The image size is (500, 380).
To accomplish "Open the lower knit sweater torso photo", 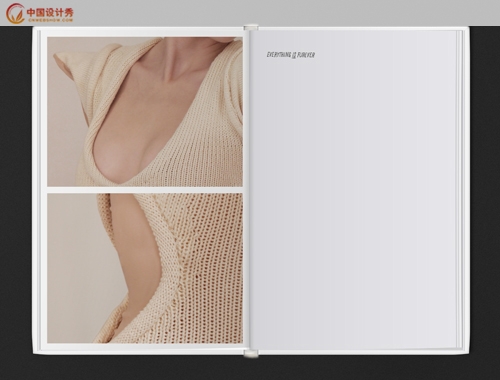I will click(145, 268).
